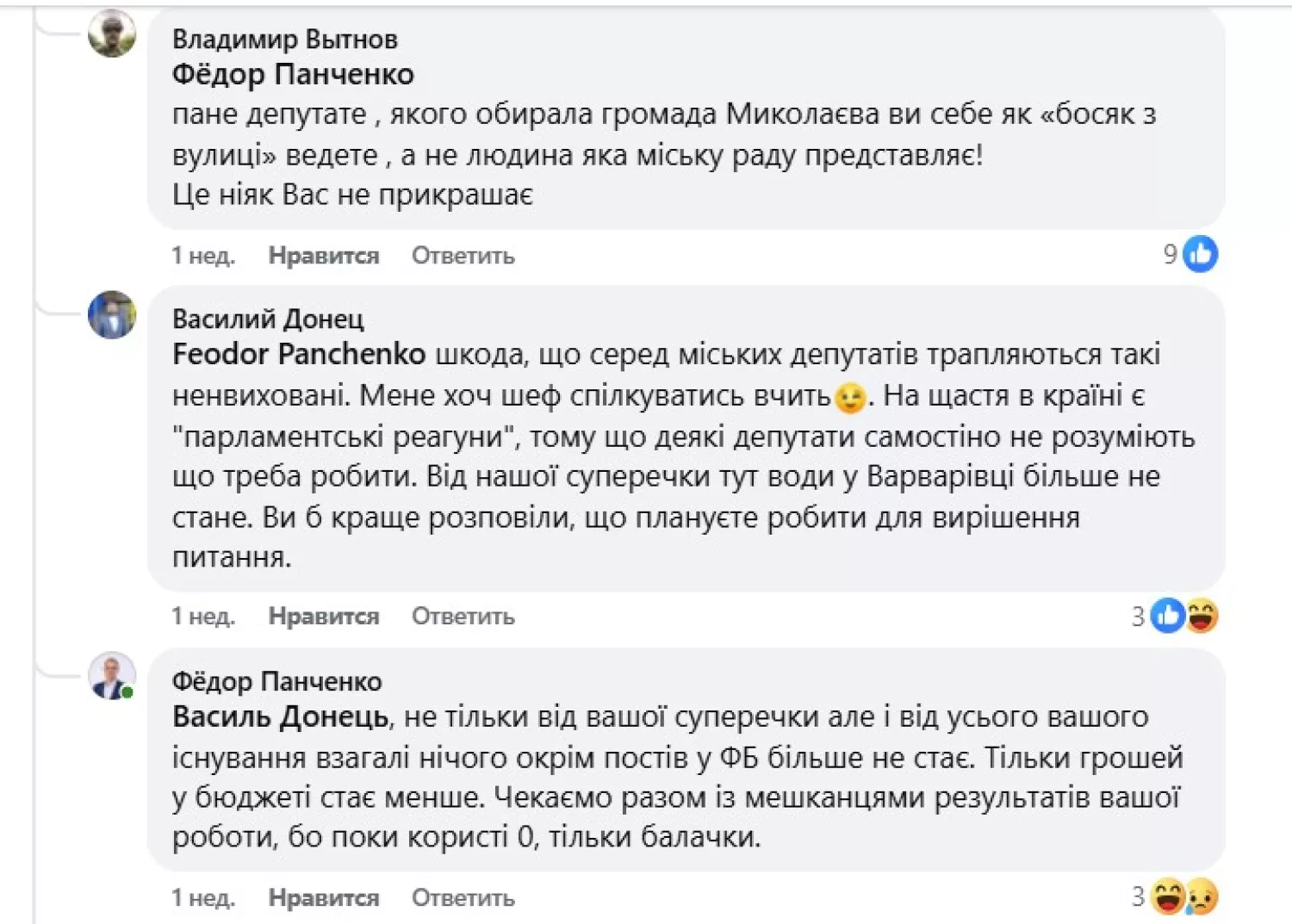Image resolution: width=1292 pixels, height=924 pixels.
Task: Click Нравится under Вытнов's comment
Action: 323,255
